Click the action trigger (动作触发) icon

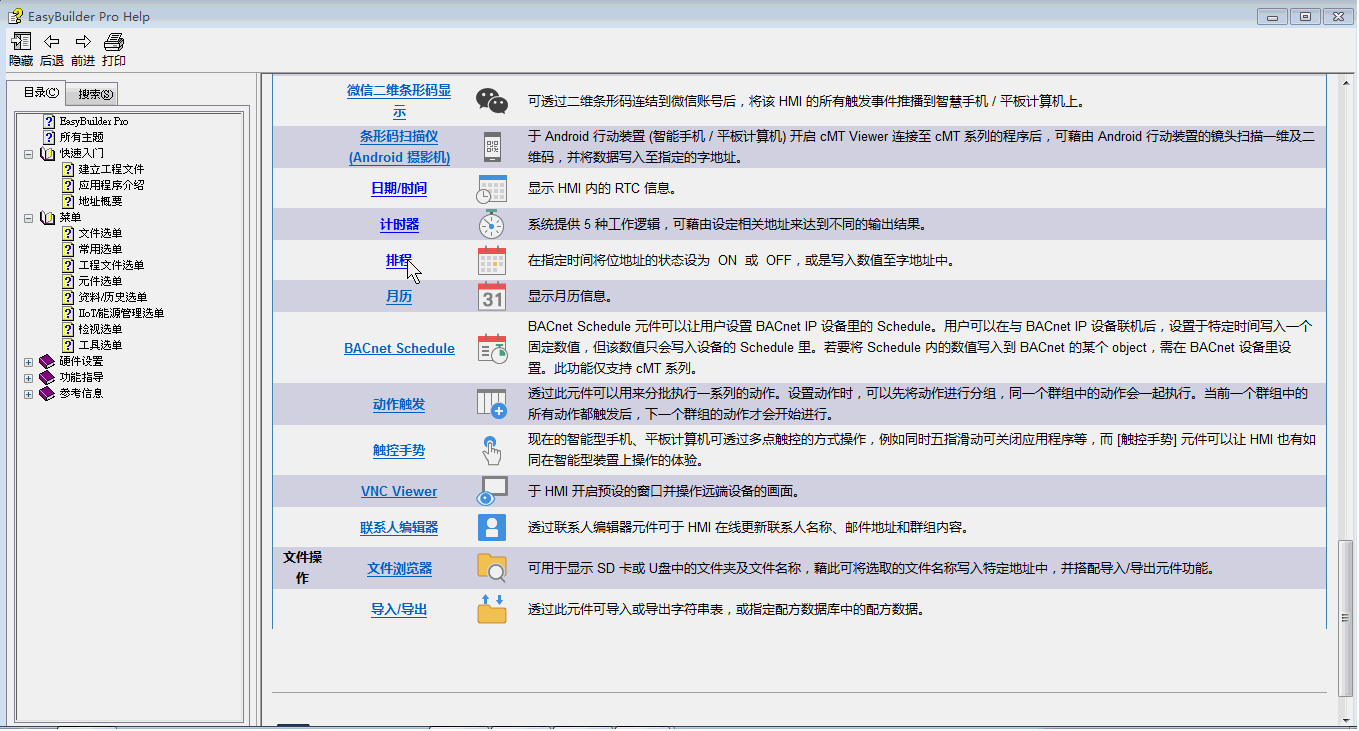click(x=492, y=404)
